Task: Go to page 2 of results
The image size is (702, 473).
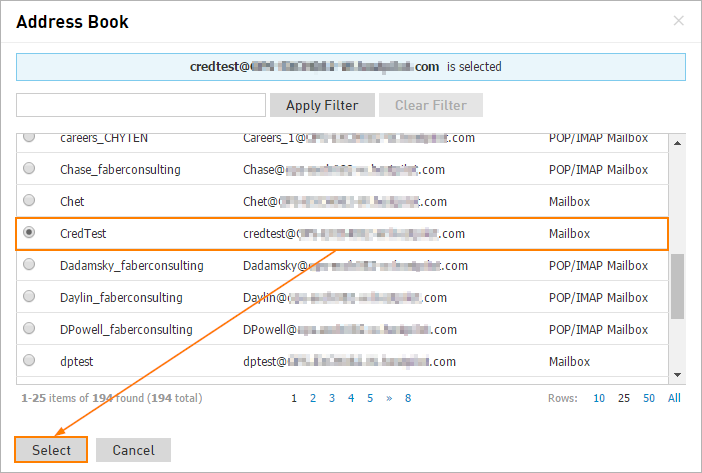Action: point(313,398)
